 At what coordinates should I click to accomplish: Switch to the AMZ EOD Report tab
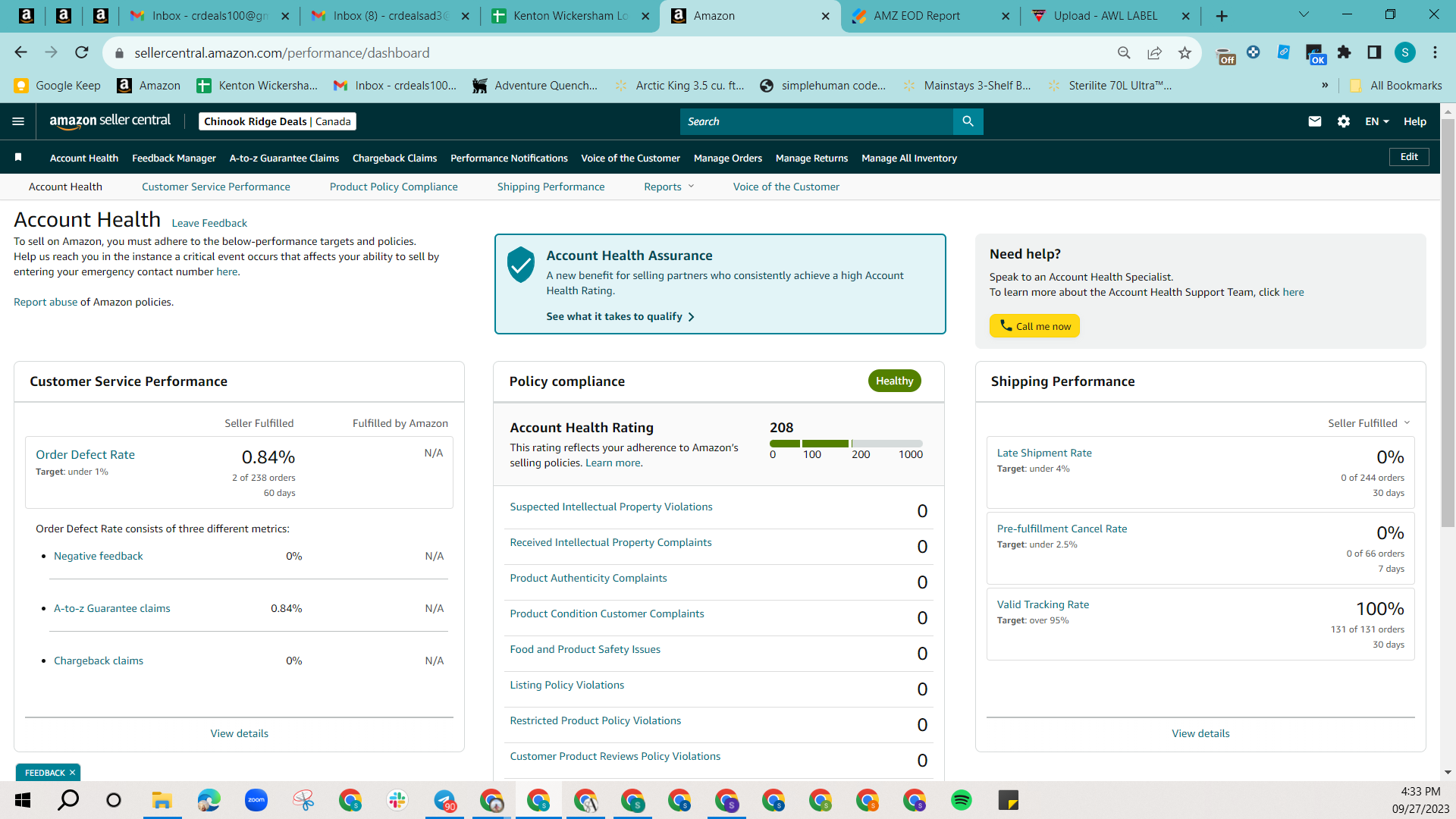(x=930, y=16)
